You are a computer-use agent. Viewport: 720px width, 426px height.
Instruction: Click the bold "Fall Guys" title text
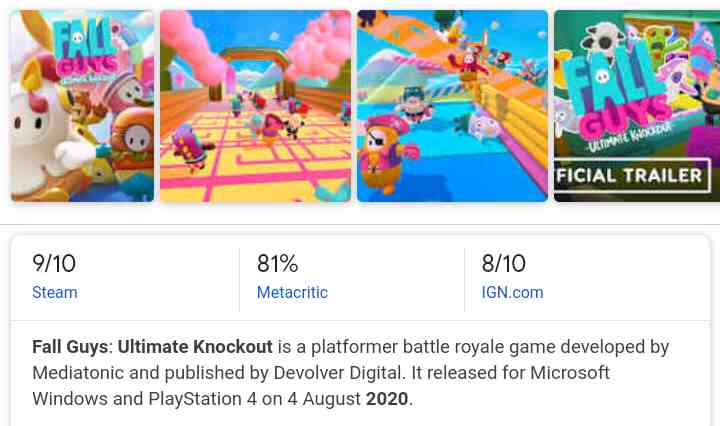click(x=70, y=347)
